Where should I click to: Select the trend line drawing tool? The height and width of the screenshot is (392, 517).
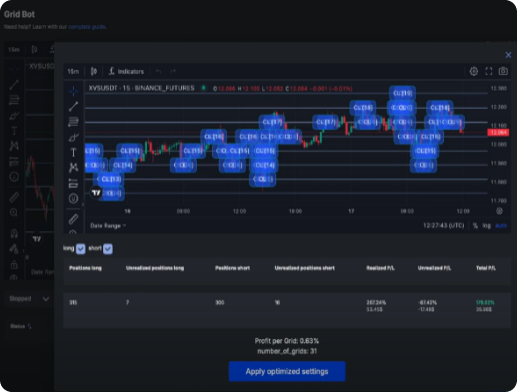tap(73, 106)
